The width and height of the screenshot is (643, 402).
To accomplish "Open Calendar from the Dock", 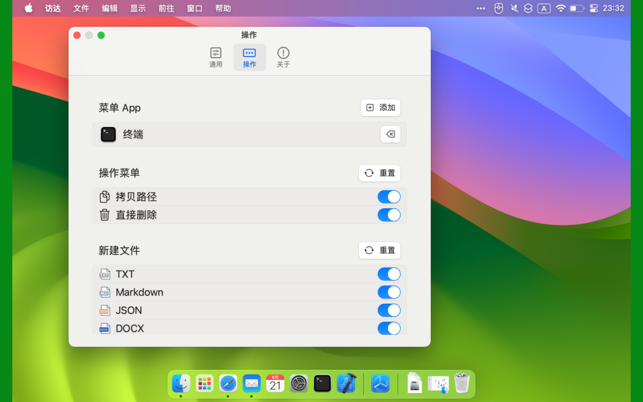I will [x=275, y=384].
